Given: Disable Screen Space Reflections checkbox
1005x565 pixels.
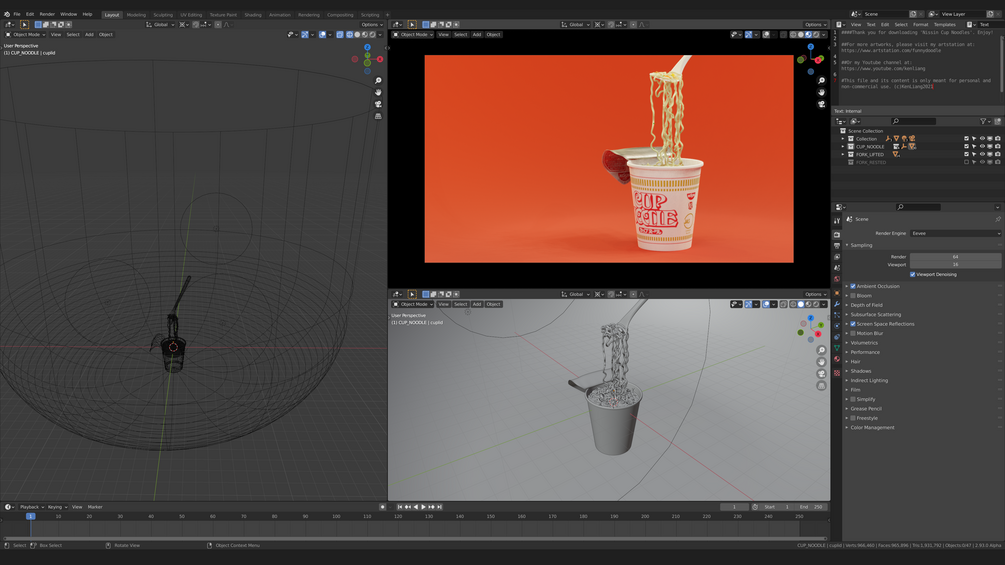Looking at the screenshot, I should coord(853,324).
